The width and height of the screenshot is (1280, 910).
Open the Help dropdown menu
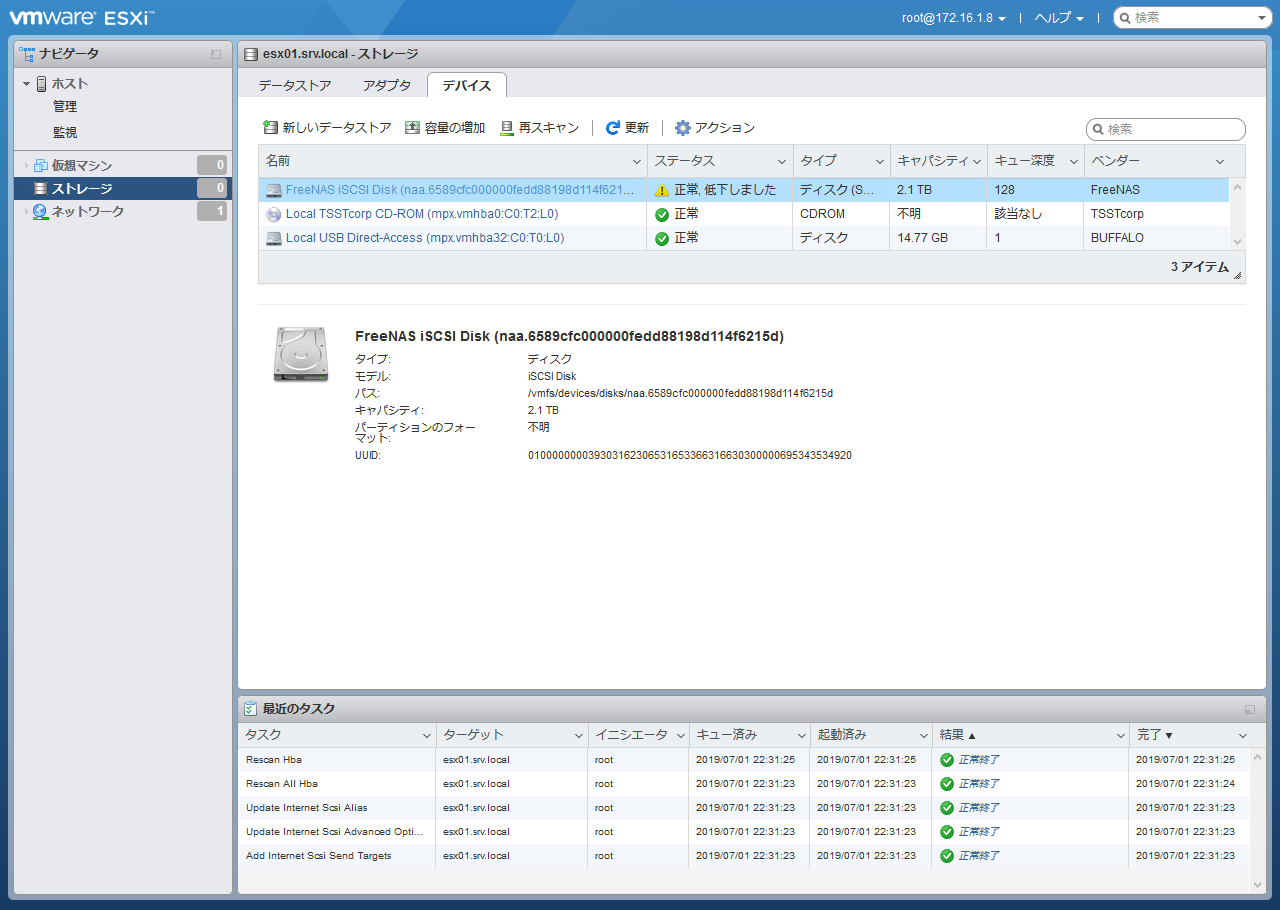(x=1060, y=18)
